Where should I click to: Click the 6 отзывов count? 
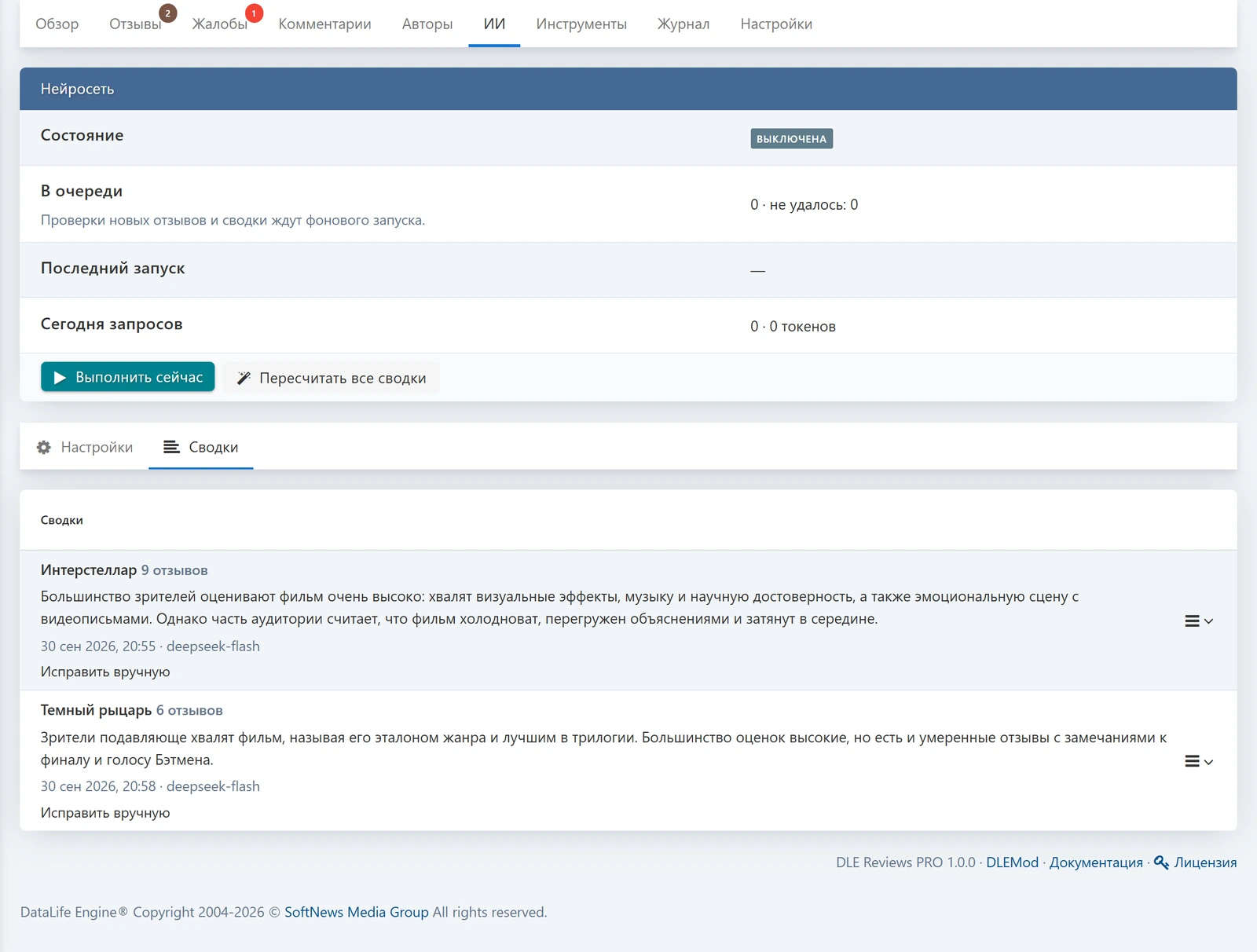(x=189, y=711)
